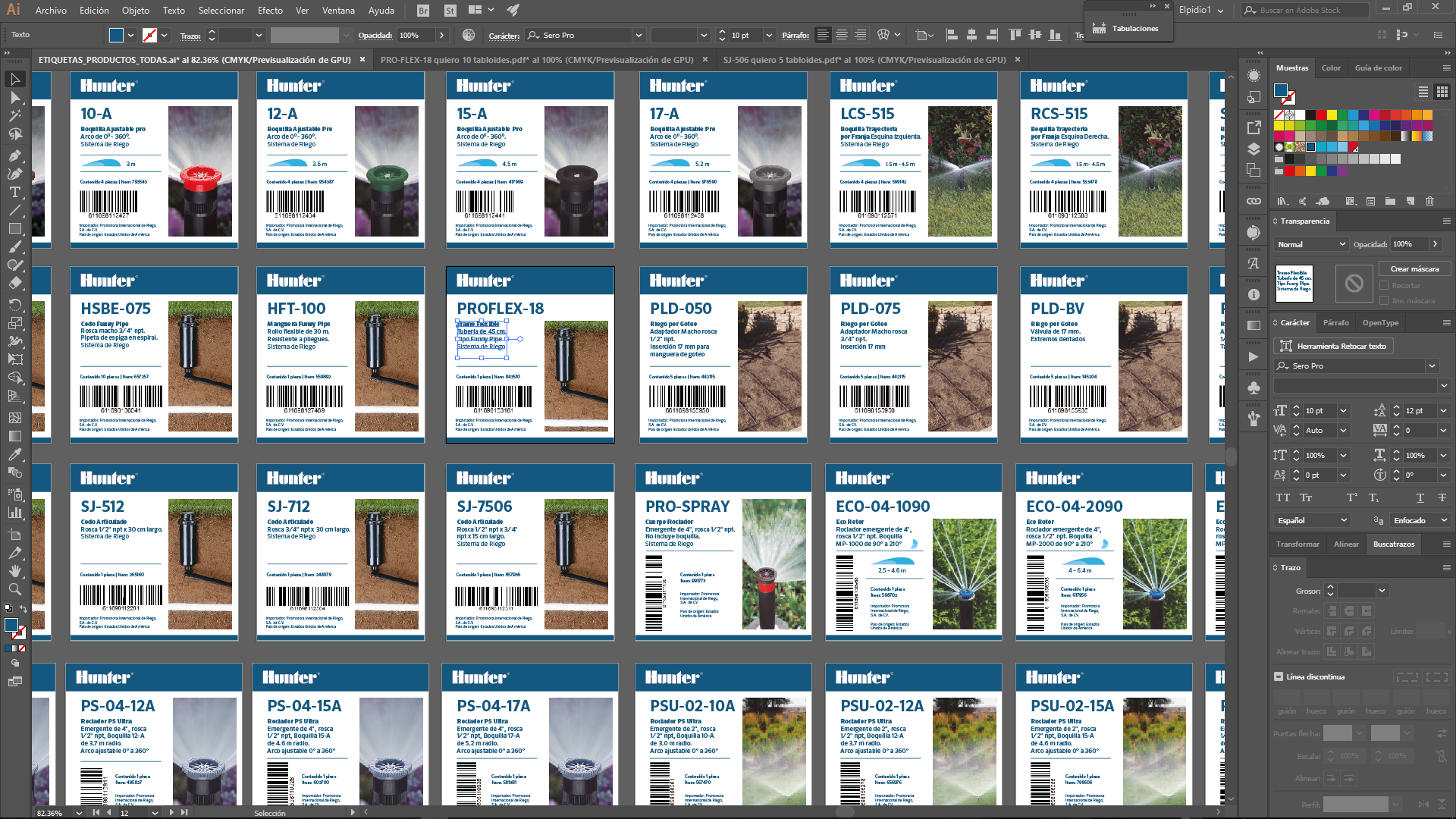Click Herramienta Retocar texto button
Image resolution: width=1456 pixels, height=819 pixels.
tap(1334, 346)
